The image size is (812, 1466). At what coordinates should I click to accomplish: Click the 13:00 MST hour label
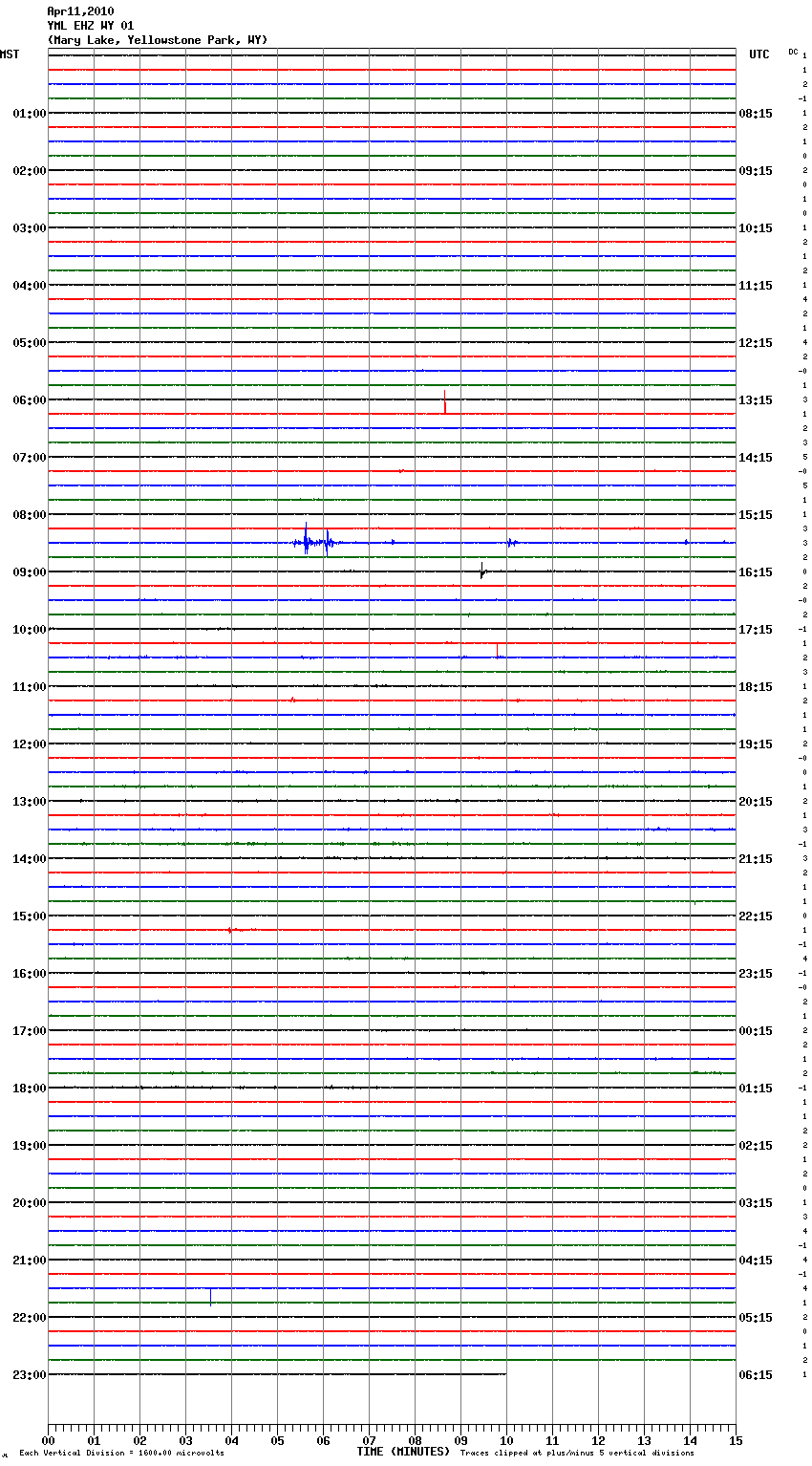tap(30, 802)
